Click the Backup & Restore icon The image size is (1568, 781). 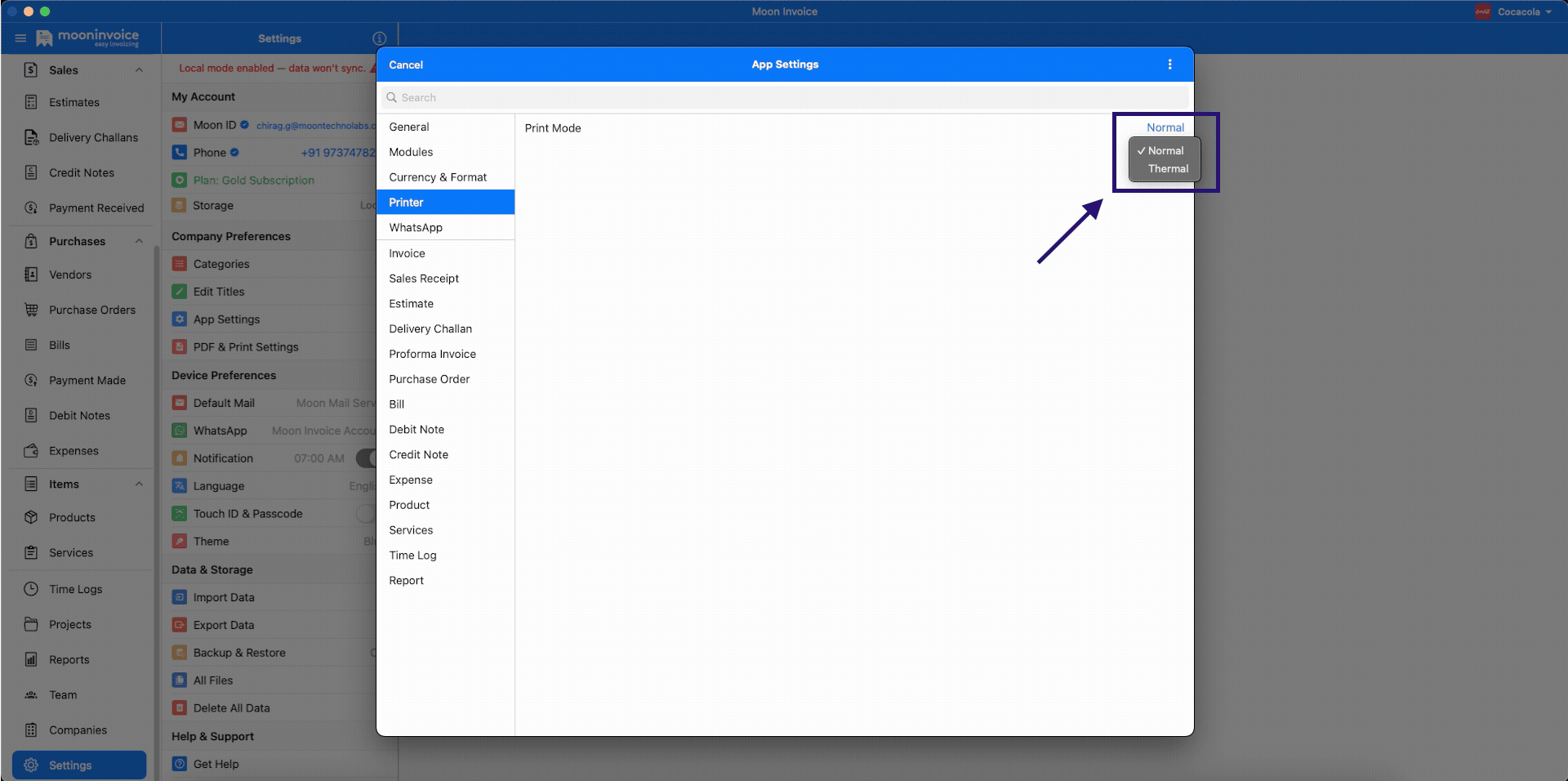[180, 652]
